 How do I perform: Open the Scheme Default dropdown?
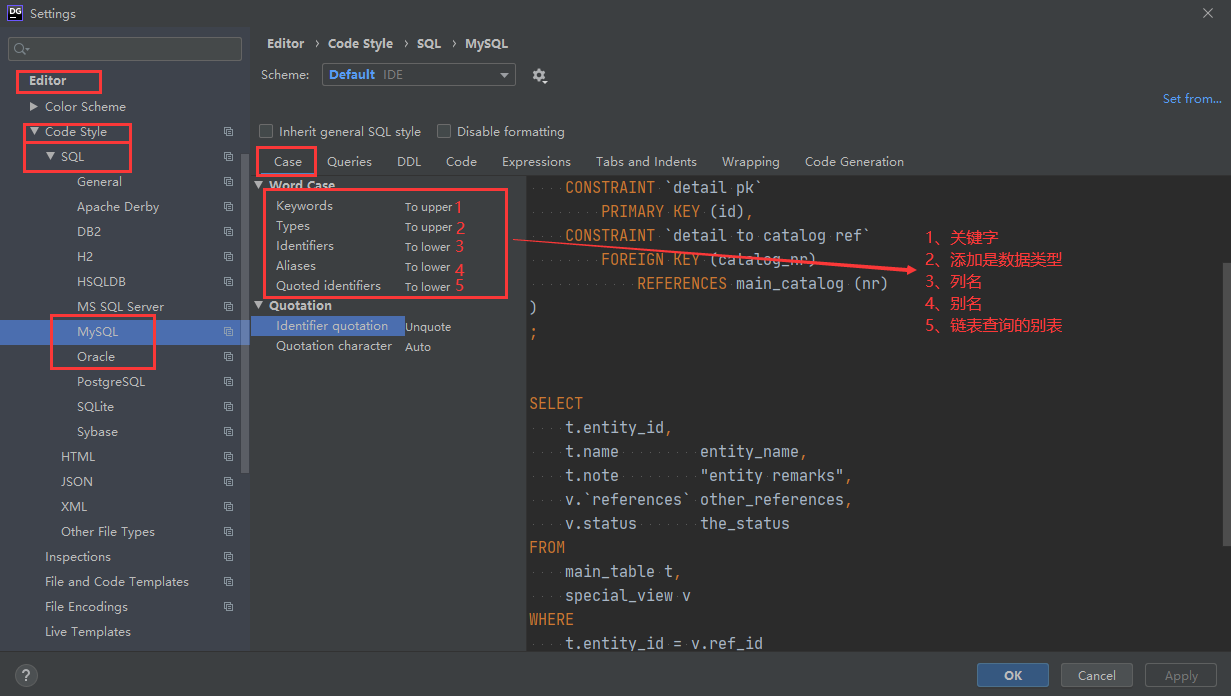click(x=418, y=75)
